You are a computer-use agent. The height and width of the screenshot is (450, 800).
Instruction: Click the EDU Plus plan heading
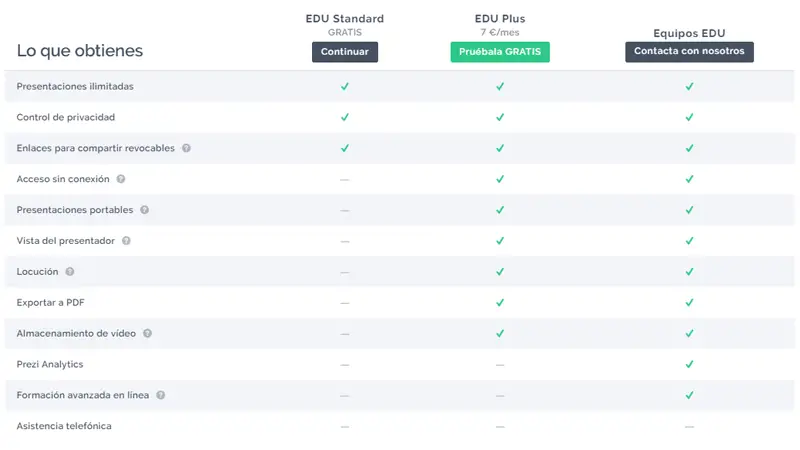[500, 18]
